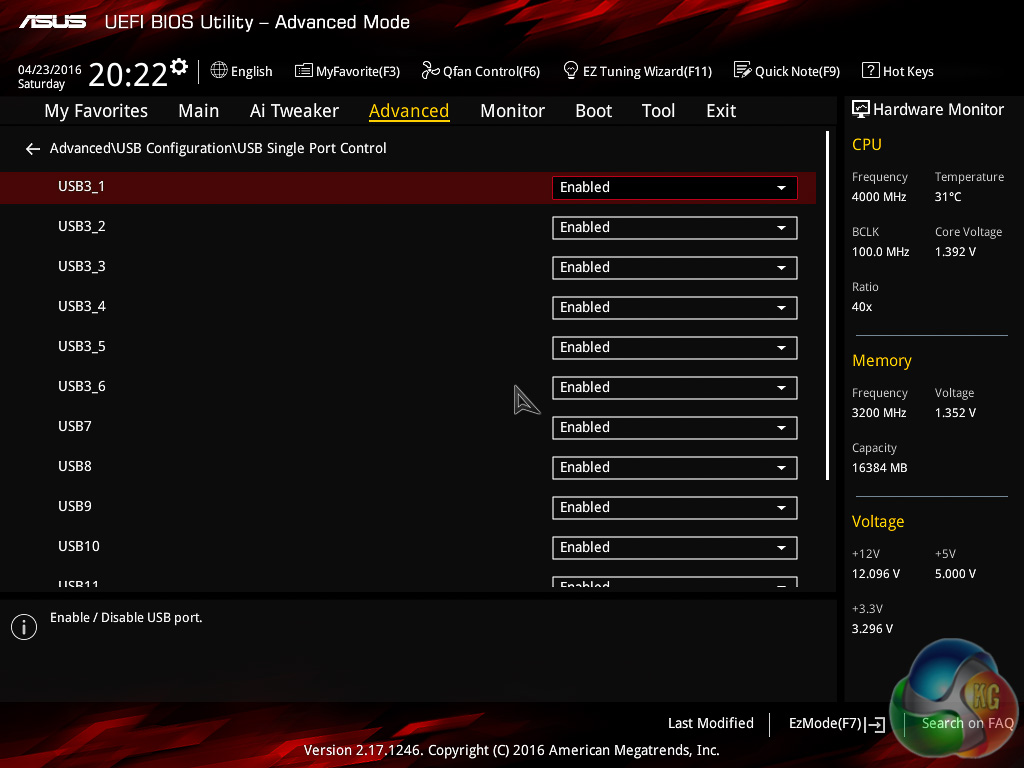The height and width of the screenshot is (768, 1024).
Task: Click the globe language icon
Action: [x=219, y=70]
